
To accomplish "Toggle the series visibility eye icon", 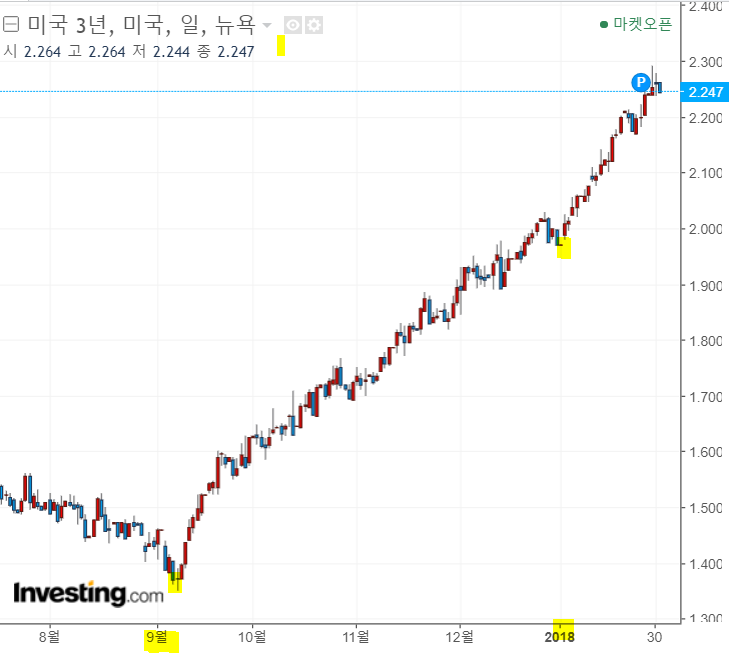I will 293,25.
